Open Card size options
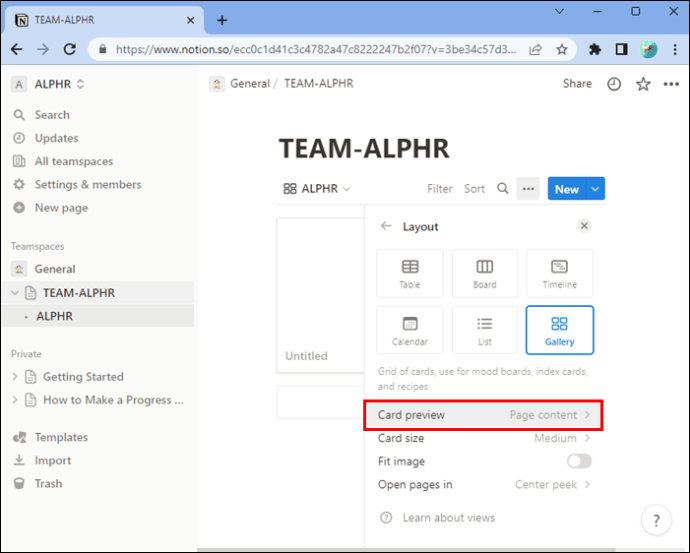The image size is (690, 553). (x=483, y=438)
